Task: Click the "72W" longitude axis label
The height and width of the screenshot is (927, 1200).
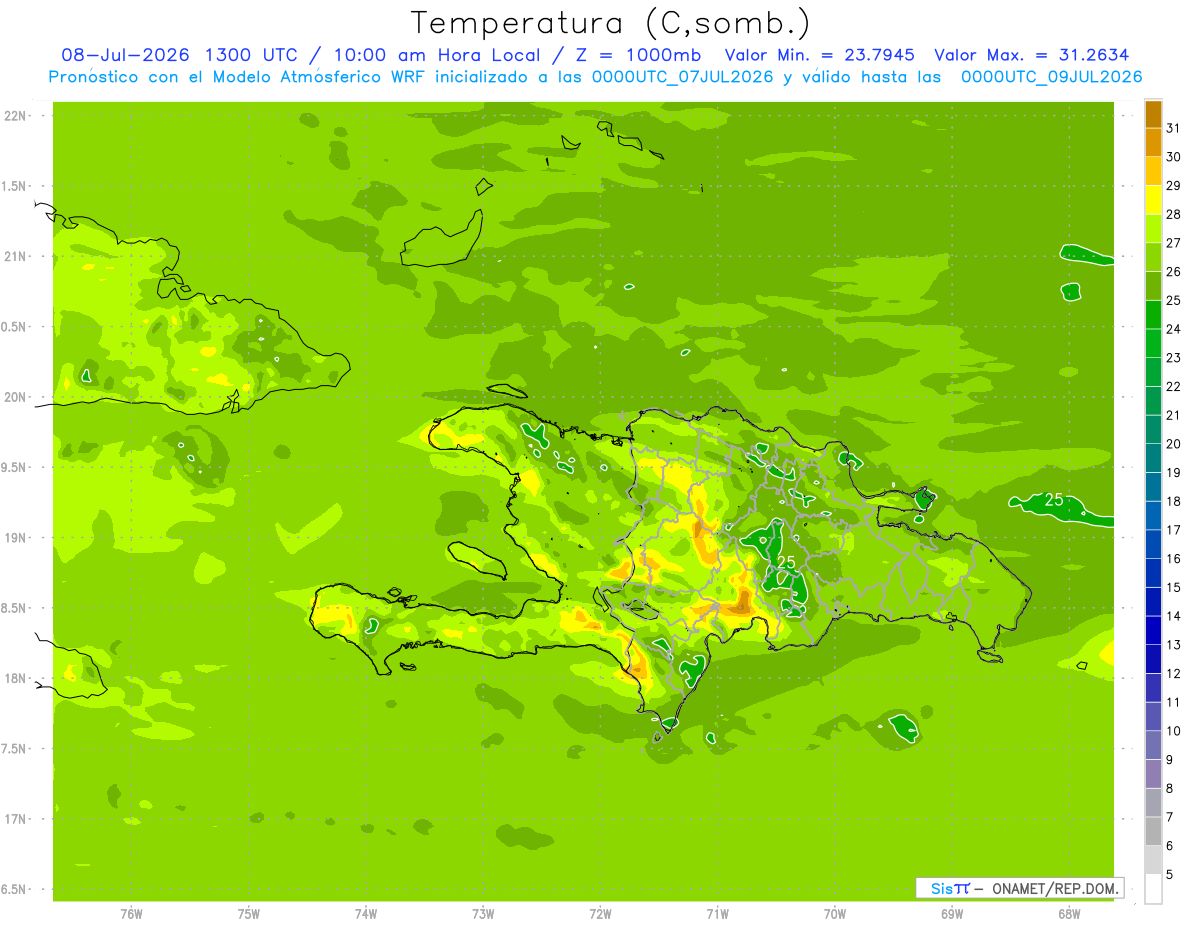Action: [x=600, y=914]
